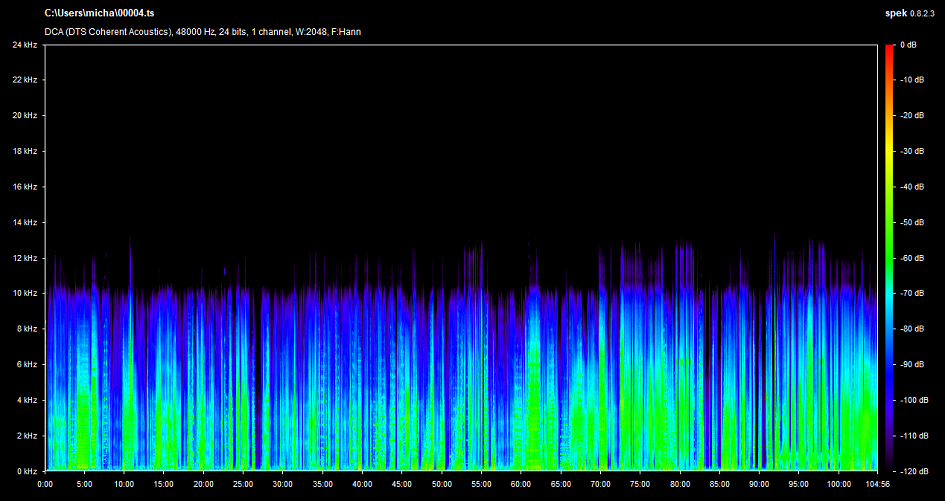The image size is (945, 501).
Task: Click the file path 00004.ts title text
Action: pyautogui.click(x=99, y=12)
